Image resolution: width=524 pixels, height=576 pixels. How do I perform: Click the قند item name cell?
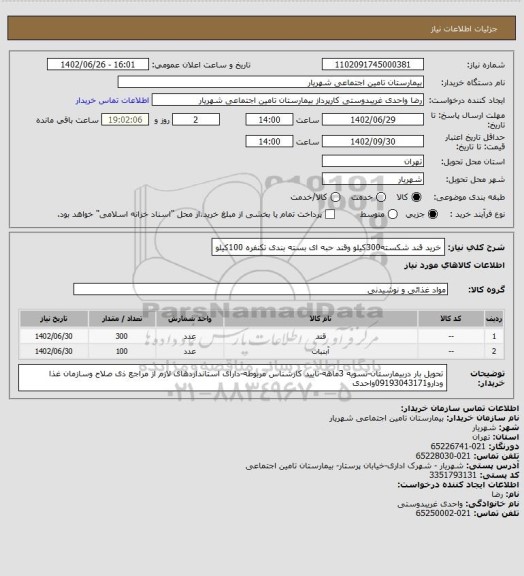pos(320,336)
